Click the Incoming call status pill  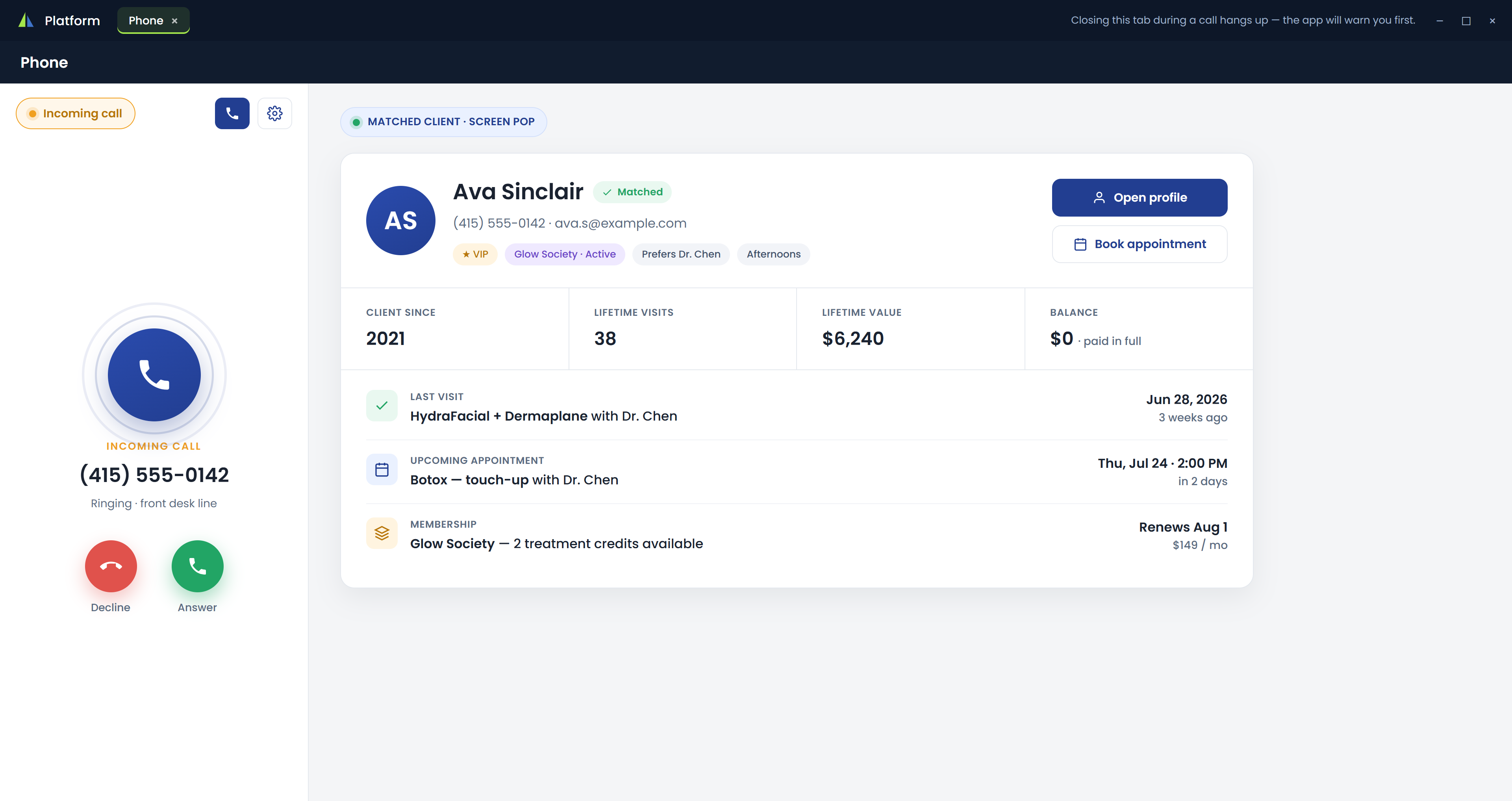tap(76, 113)
